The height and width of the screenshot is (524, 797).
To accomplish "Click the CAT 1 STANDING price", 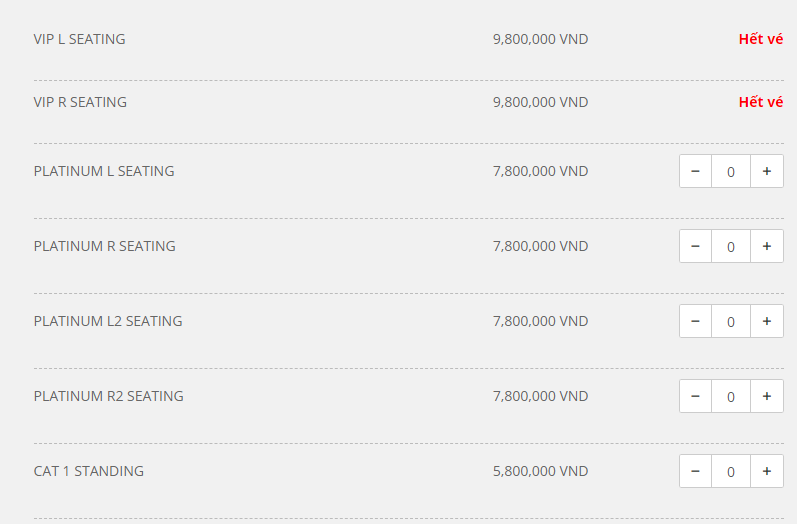I will tap(540, 471).
